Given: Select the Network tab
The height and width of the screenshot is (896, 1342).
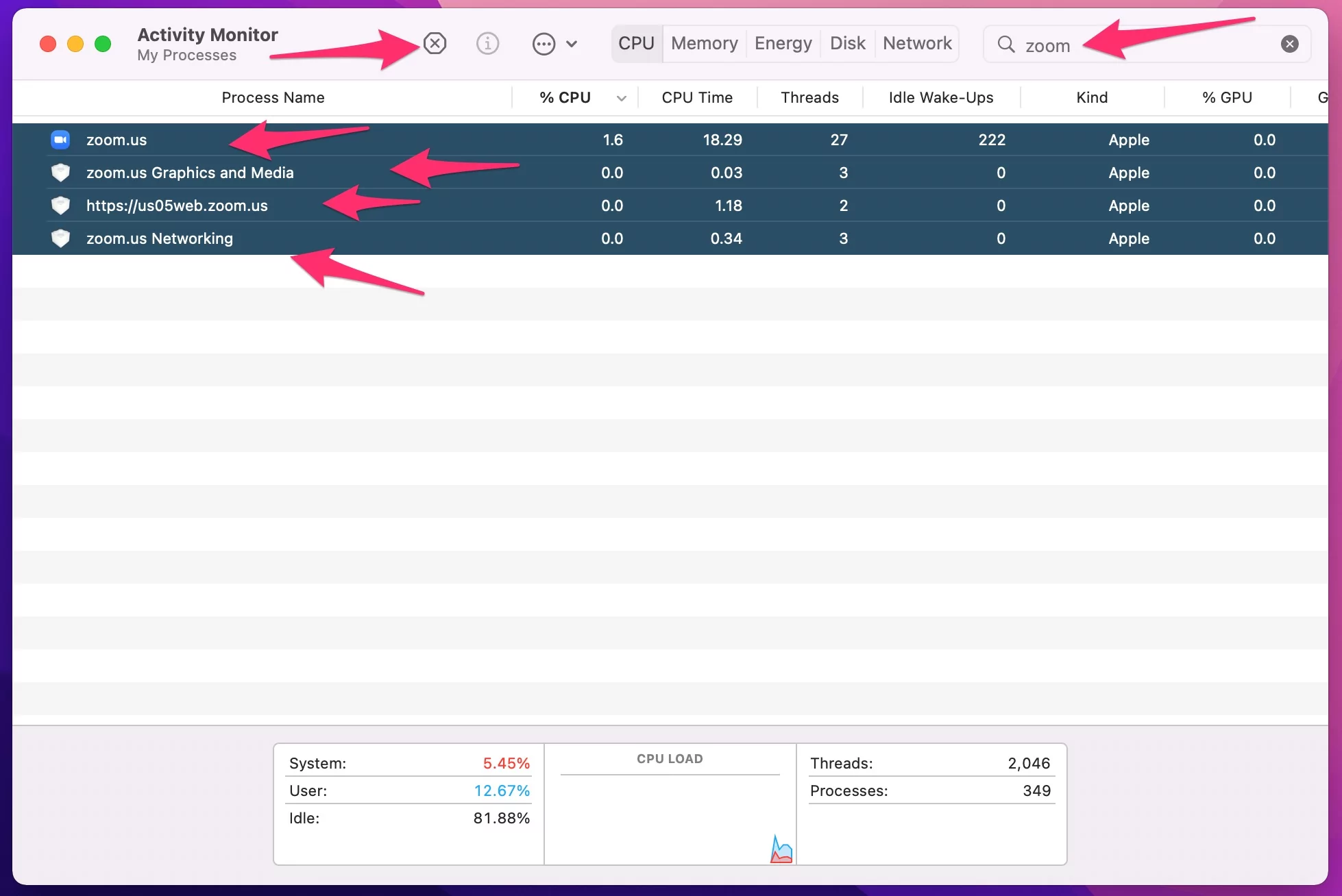Looking at the screenshot, I should click(x=917, y=44).
